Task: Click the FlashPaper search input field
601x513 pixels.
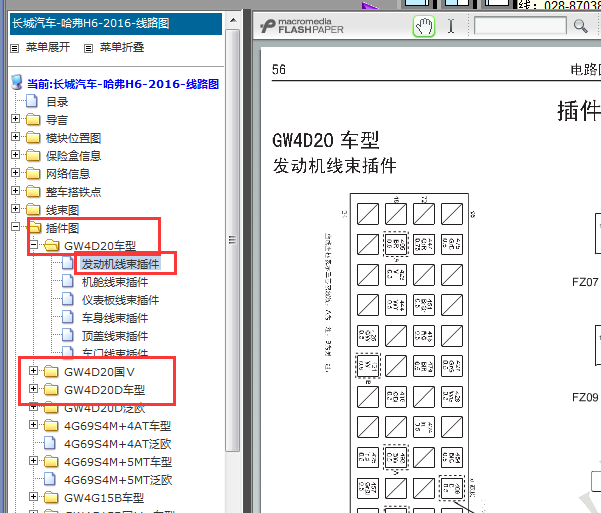Action: tap(520, 26)
